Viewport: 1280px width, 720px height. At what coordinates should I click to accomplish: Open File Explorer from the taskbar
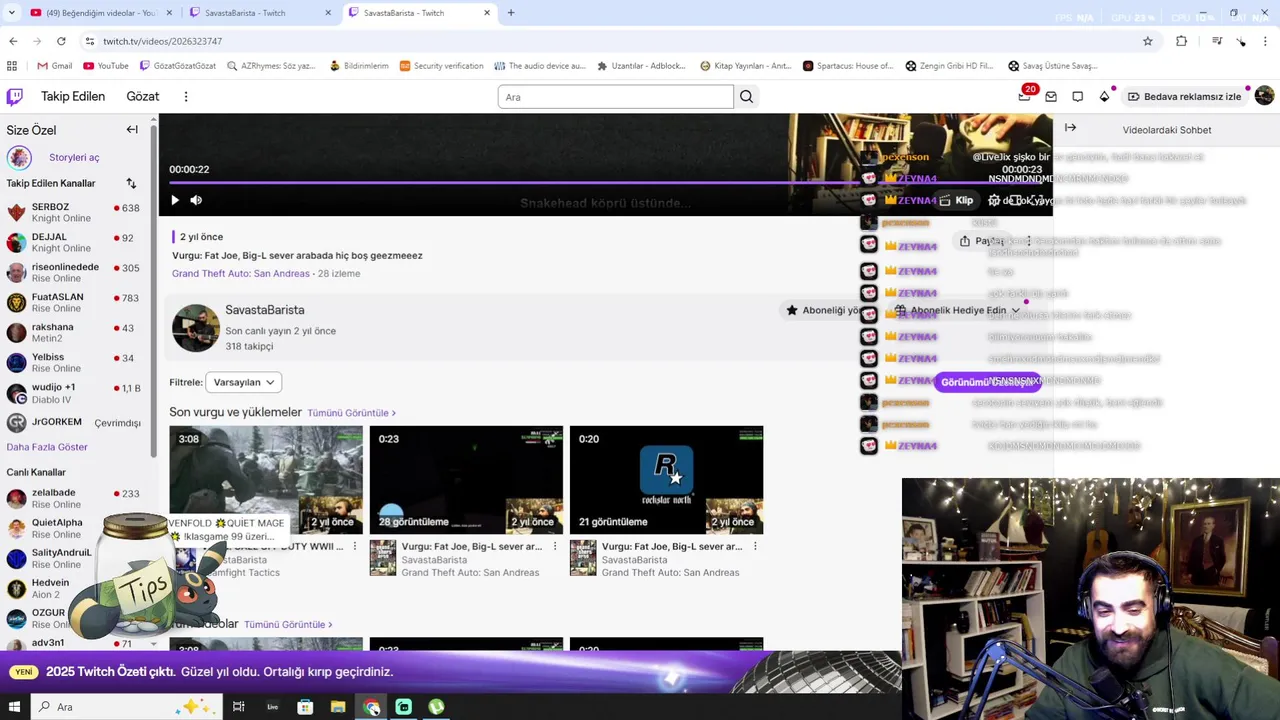338,707
